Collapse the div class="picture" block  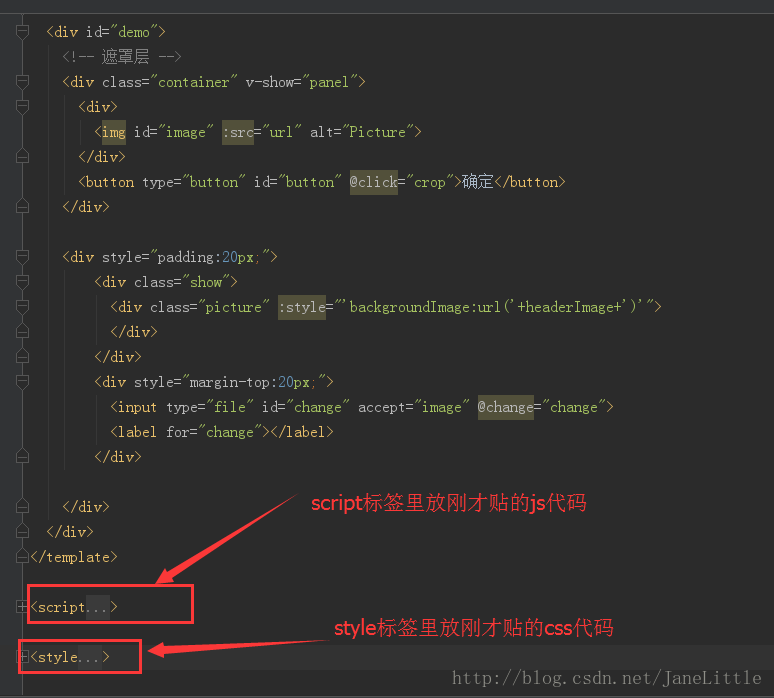coord(22,307)
